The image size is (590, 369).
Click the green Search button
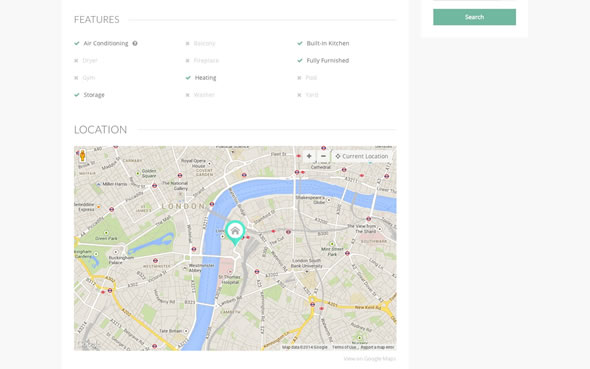[x=474, y=17]
